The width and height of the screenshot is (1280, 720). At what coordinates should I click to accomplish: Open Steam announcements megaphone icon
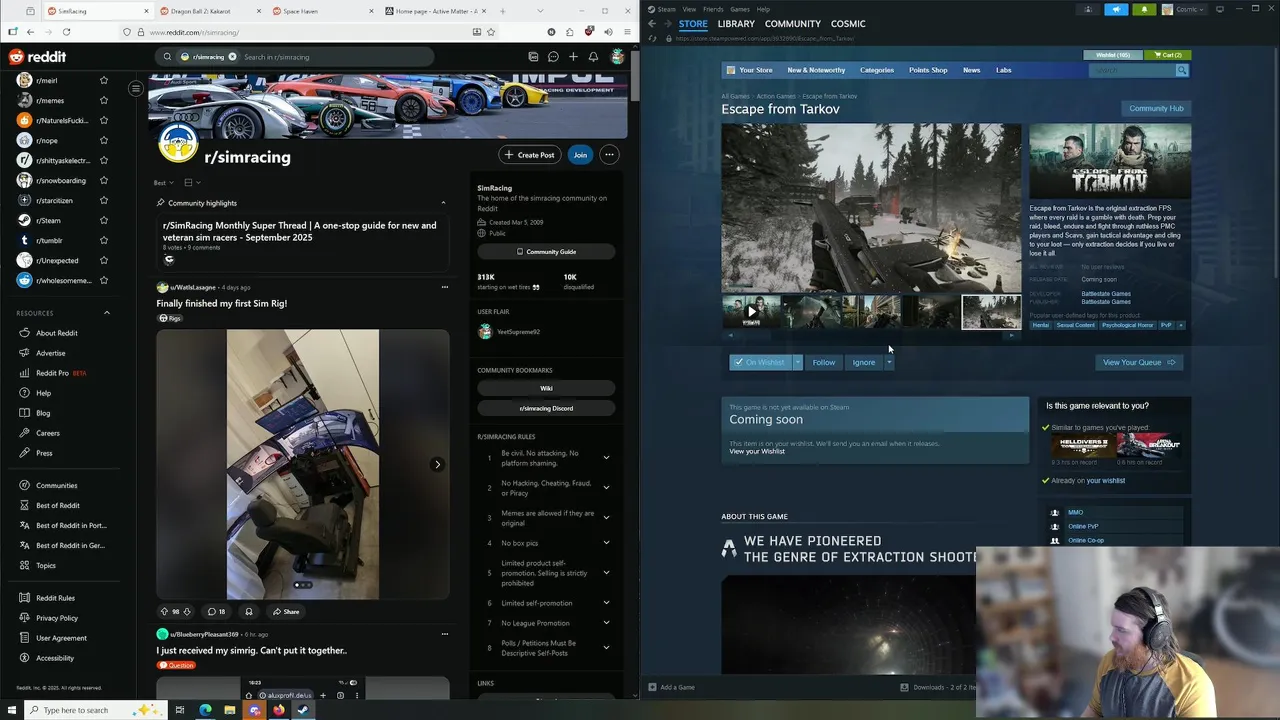pyautogui.click(x=1116, y=9)
